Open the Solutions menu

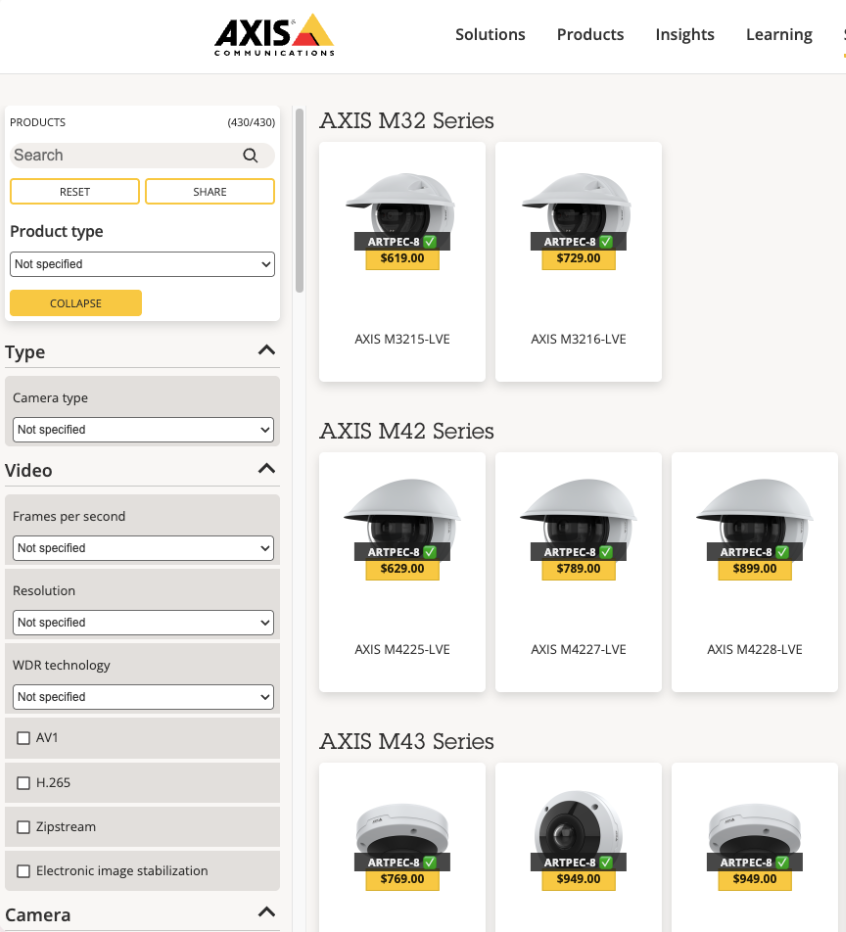[490, 34]
